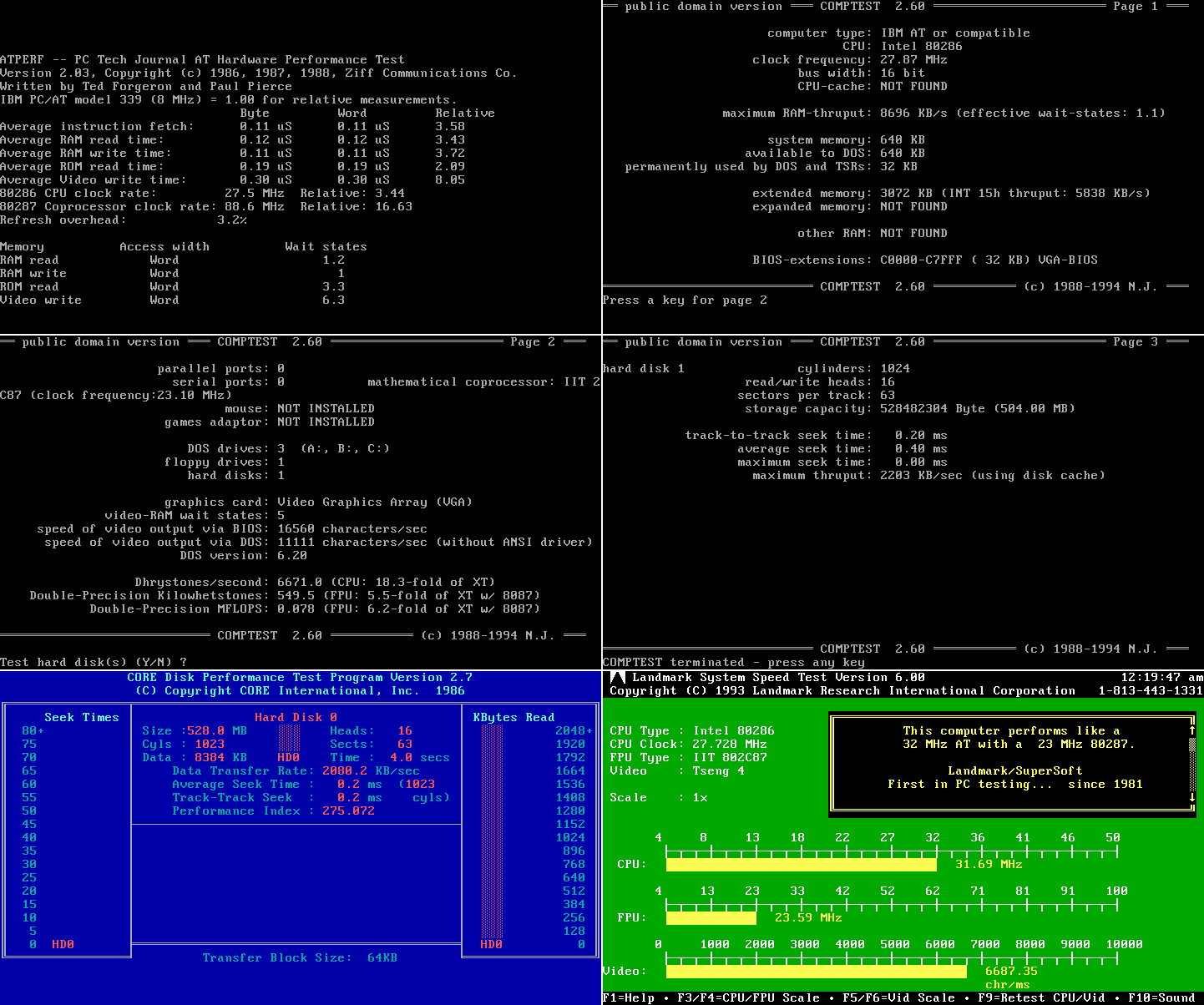The height and width of the screenshot is (1005, 1204).
Task: Click the 'Test hard disk(s) (Y/N) ?' prompt
Action: click(x=94, y=662)
